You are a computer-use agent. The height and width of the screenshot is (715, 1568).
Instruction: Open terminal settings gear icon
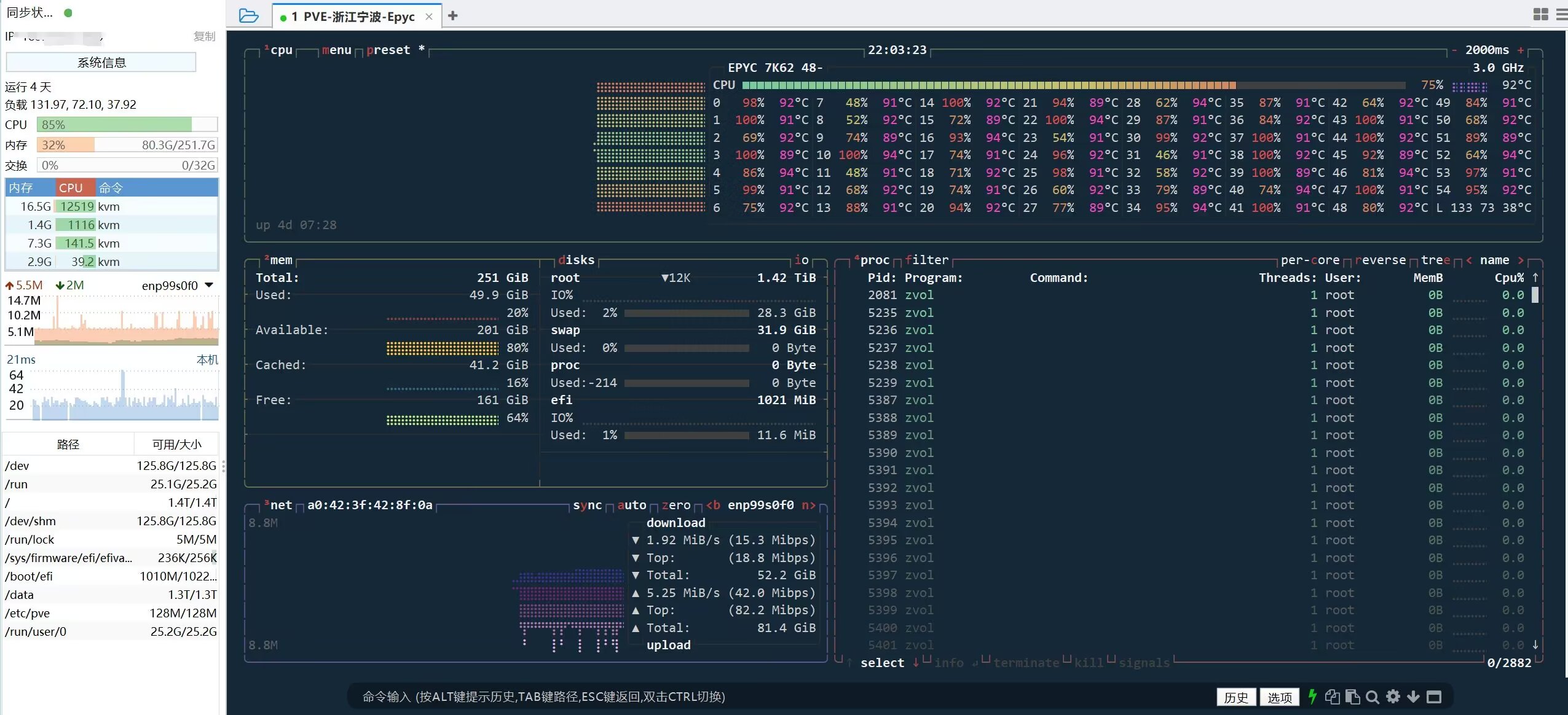pos(1393,697)
